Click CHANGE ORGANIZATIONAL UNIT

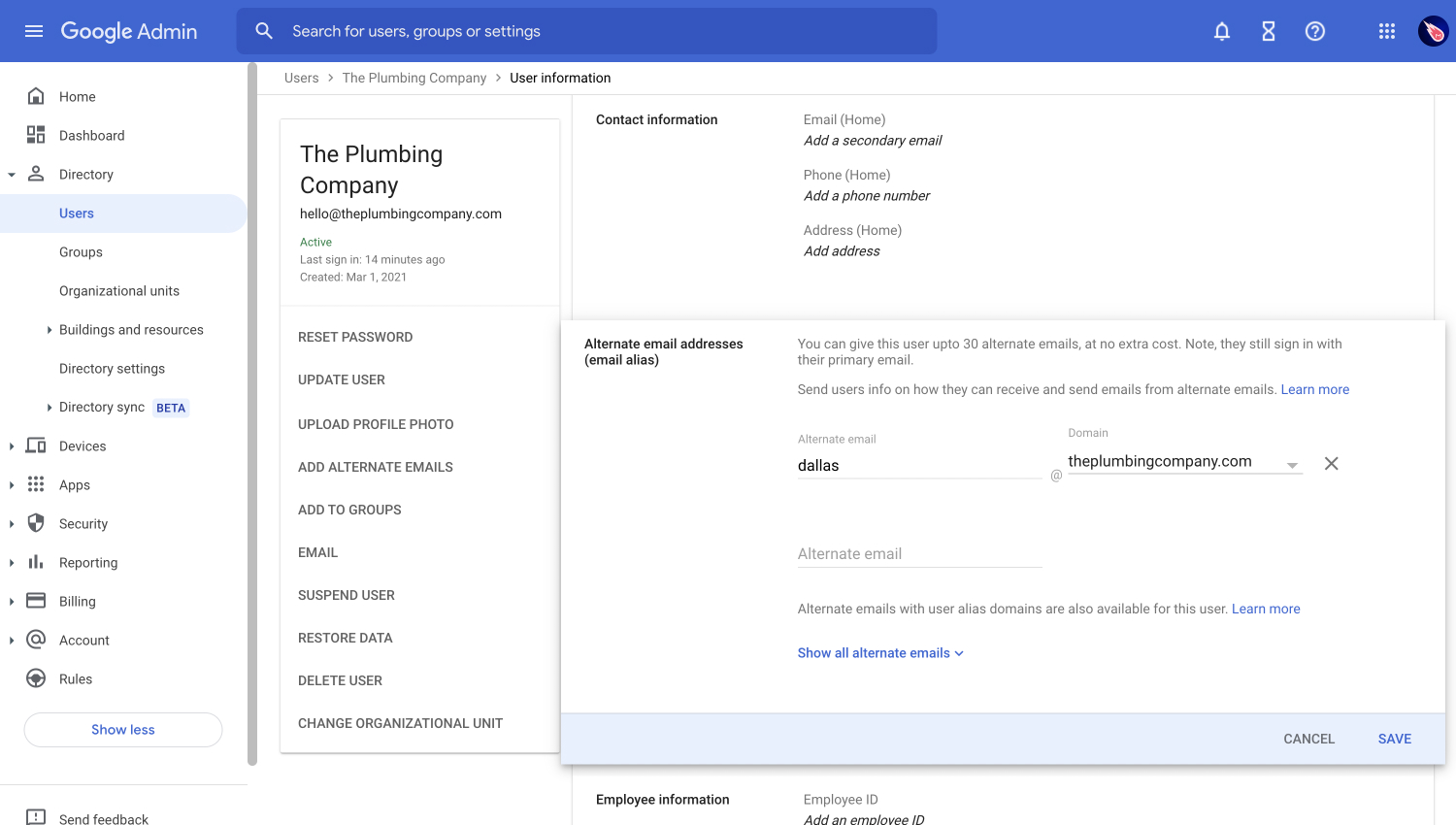coord(400,723)
